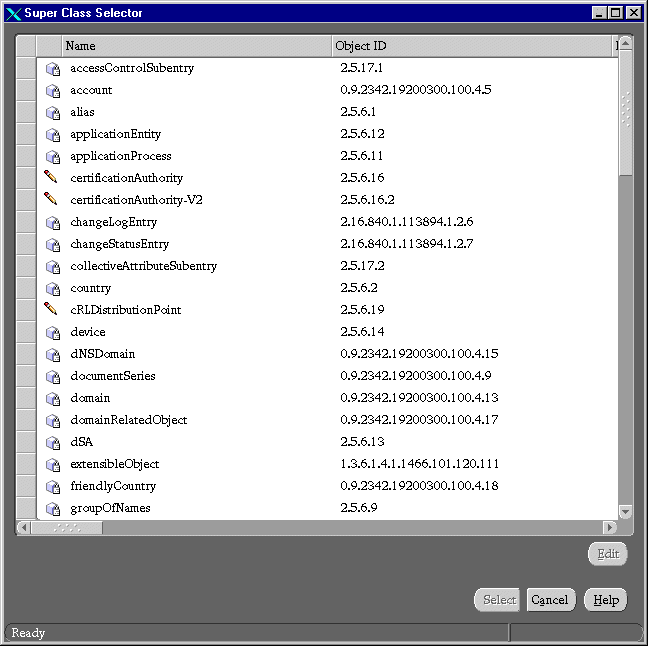Click the Select button
The width and height of the screenshot is (648, 646).
[x=499, y=600]
